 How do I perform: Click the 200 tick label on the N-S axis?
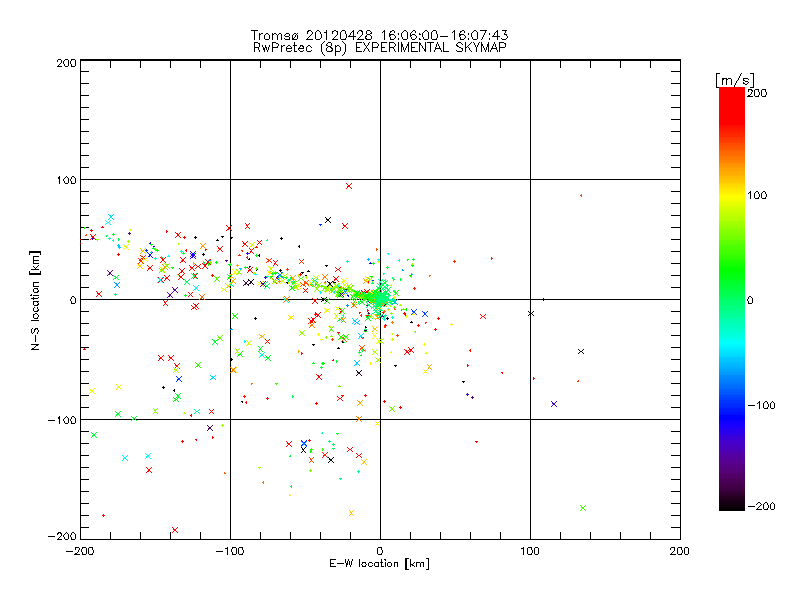tap(66, 63)
